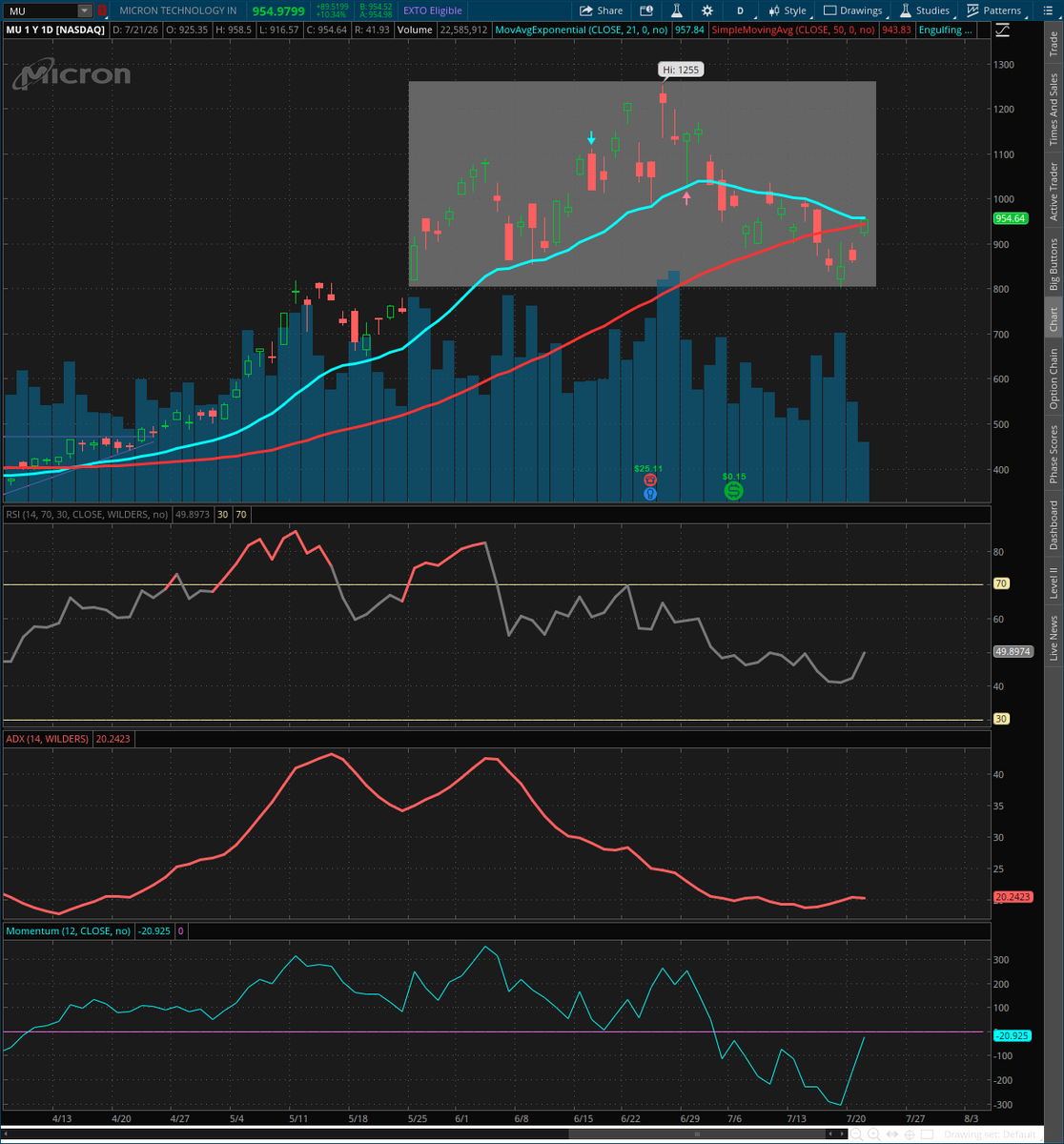1064x1144 pixels.
Task: Click the RSI 70 overbought level tag
Action: click(1002, 583)
